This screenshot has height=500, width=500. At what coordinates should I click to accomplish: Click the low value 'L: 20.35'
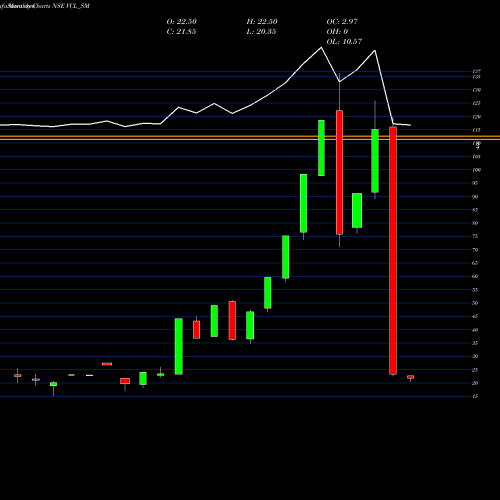click(261, 32)
